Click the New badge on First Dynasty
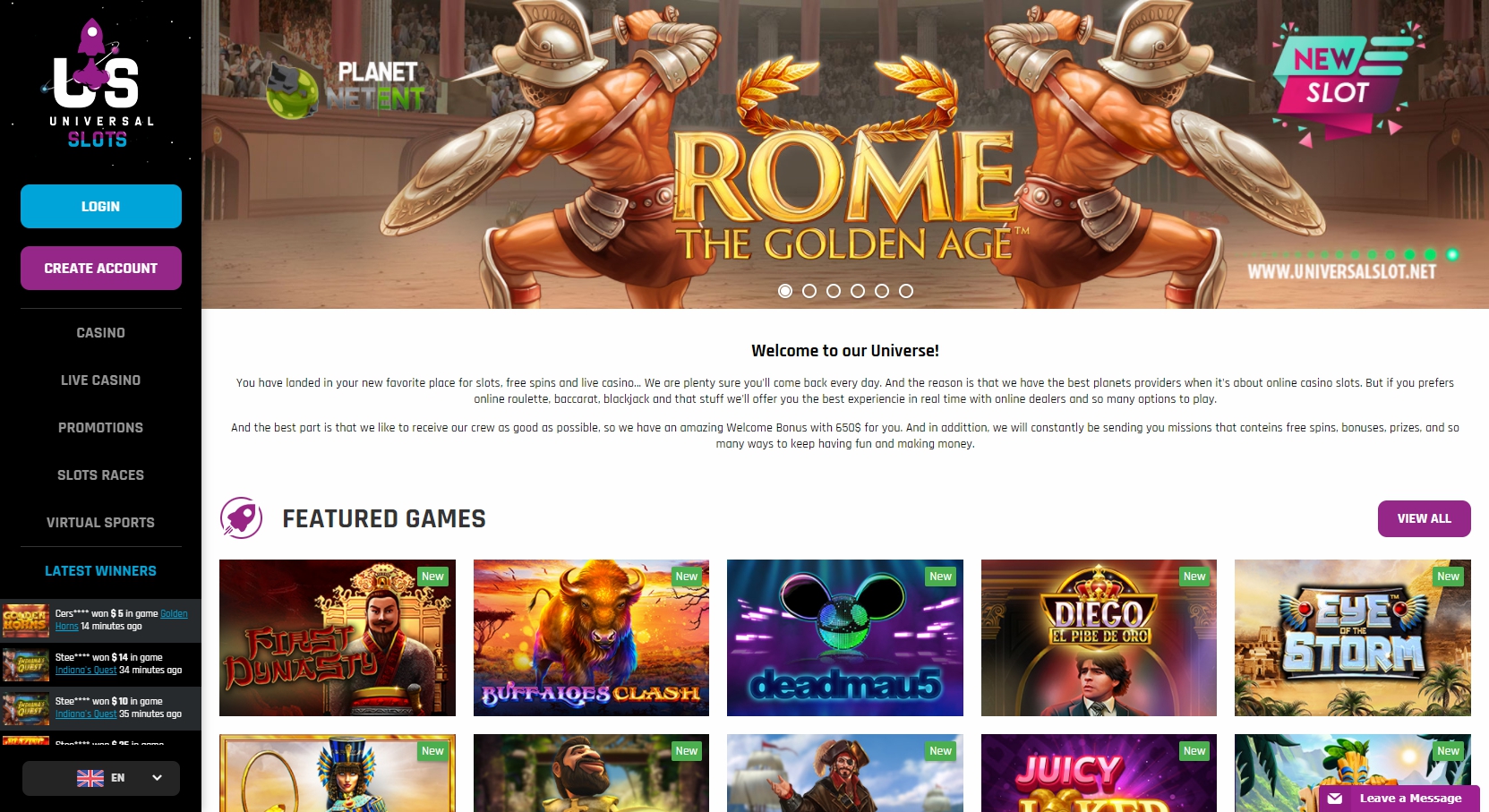Image resolution: width=1489 pixels, height=812 pixels. pyautogui.click(x=433, y=577)
